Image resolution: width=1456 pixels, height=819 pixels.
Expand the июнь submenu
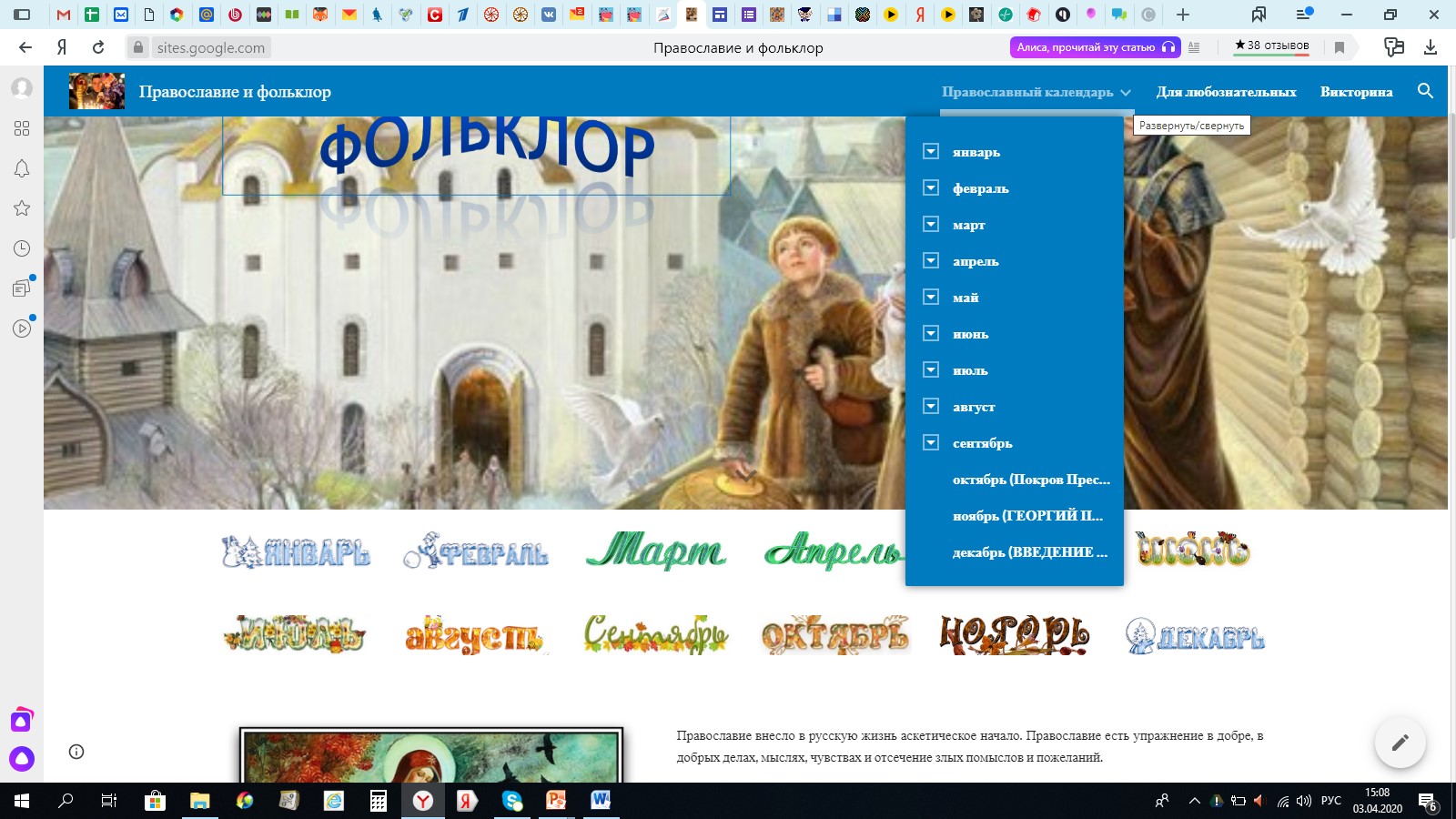point(930,333)
